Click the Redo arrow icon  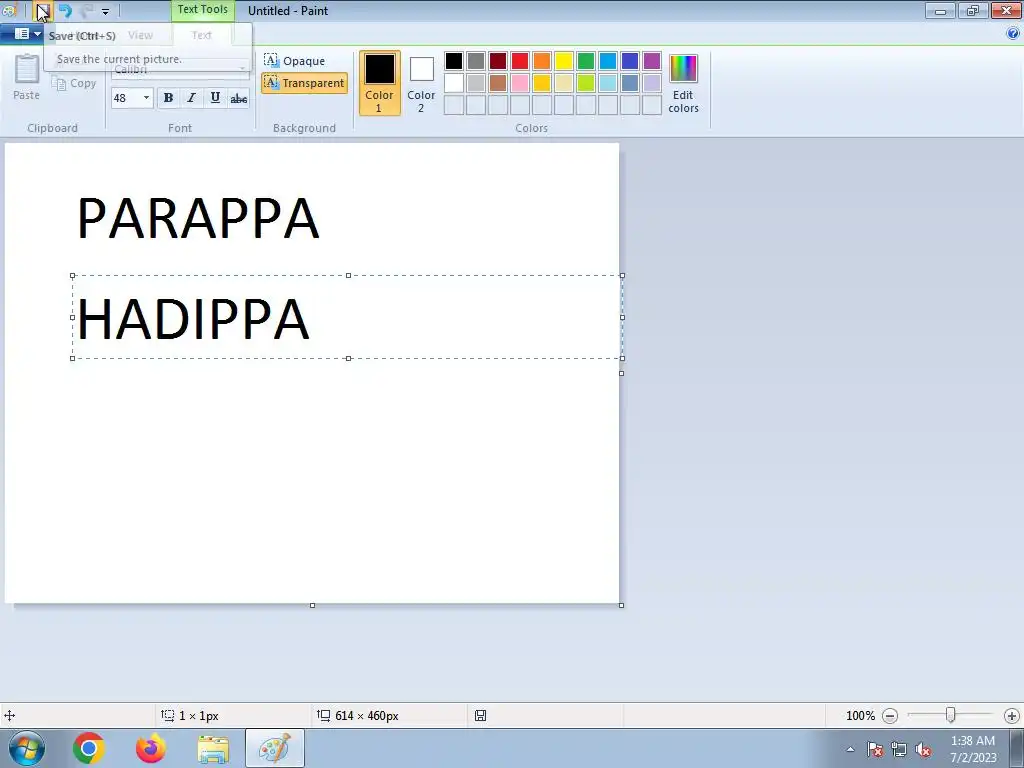87,11
